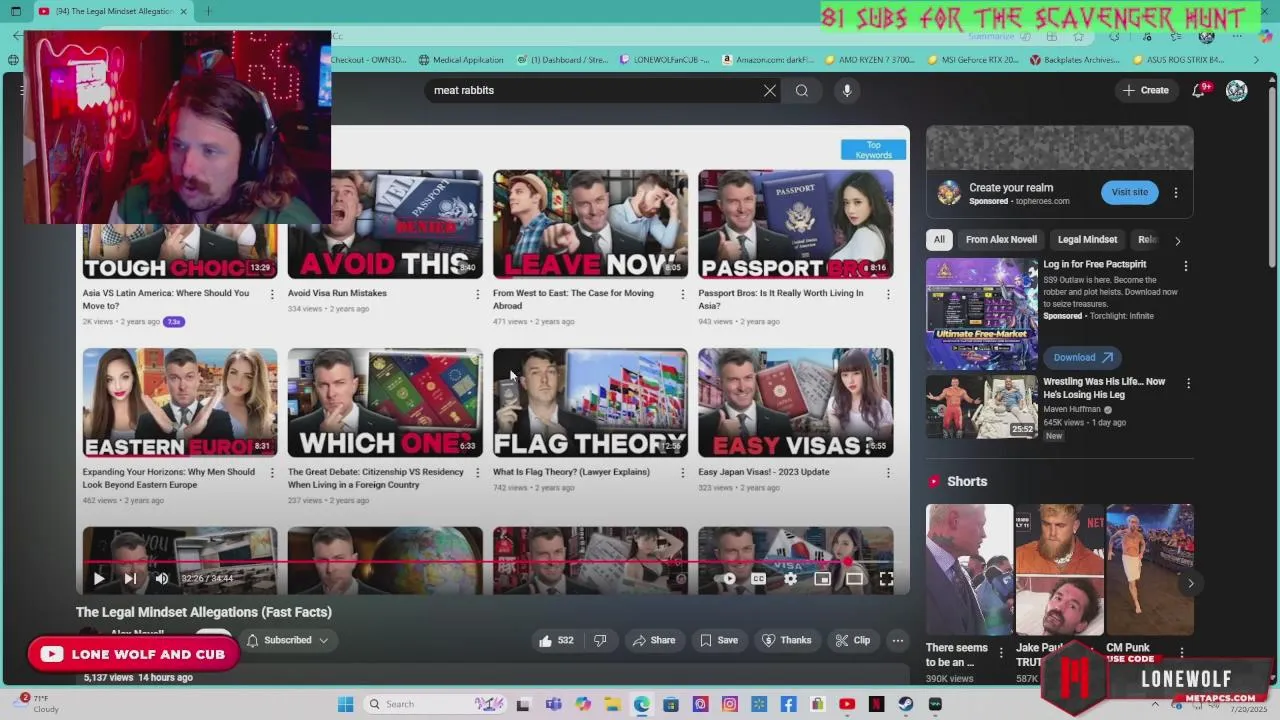Show more bookmarks chevron
Image resolution: width=1280 pixels, height=720 pixels.
(x=1256, y=60)
